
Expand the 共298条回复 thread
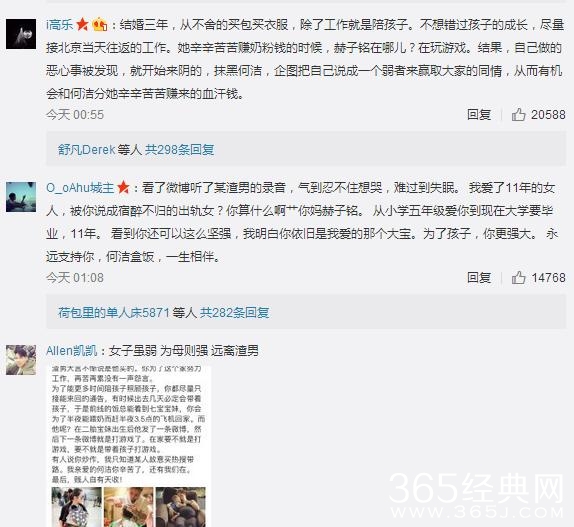(179, 149)
